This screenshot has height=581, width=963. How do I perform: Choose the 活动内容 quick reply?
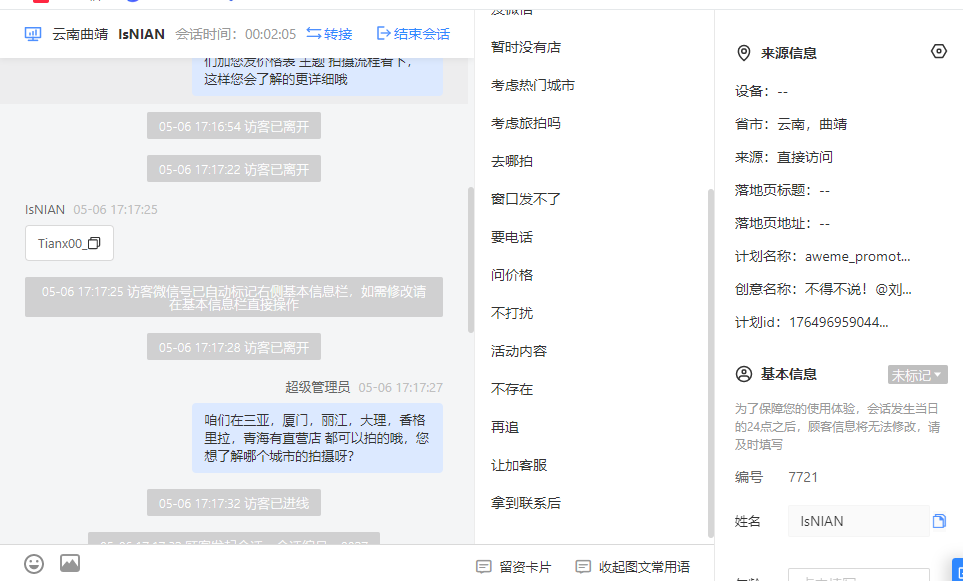point(519,351)
